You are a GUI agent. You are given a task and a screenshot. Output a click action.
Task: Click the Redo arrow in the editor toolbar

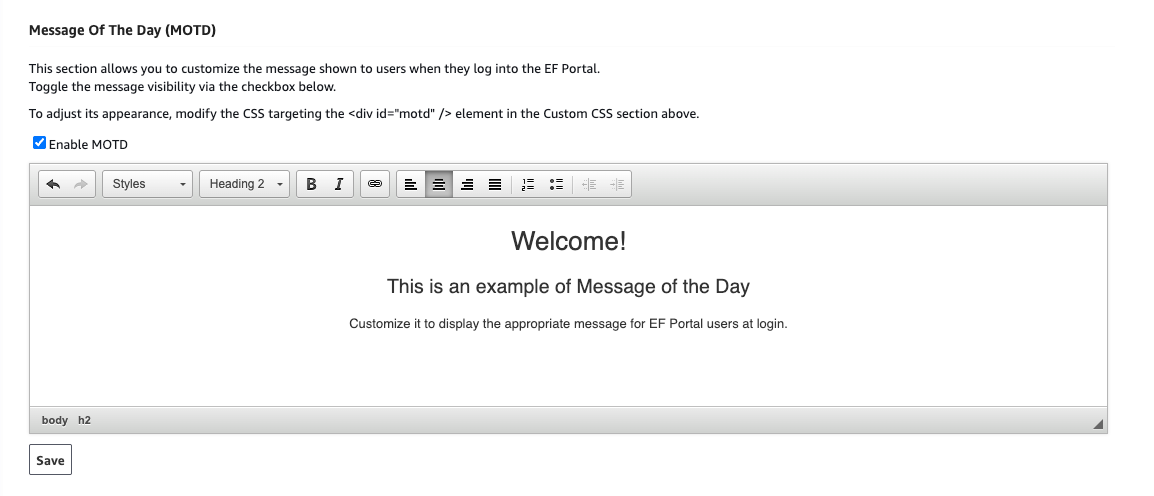tap(81, 184)
